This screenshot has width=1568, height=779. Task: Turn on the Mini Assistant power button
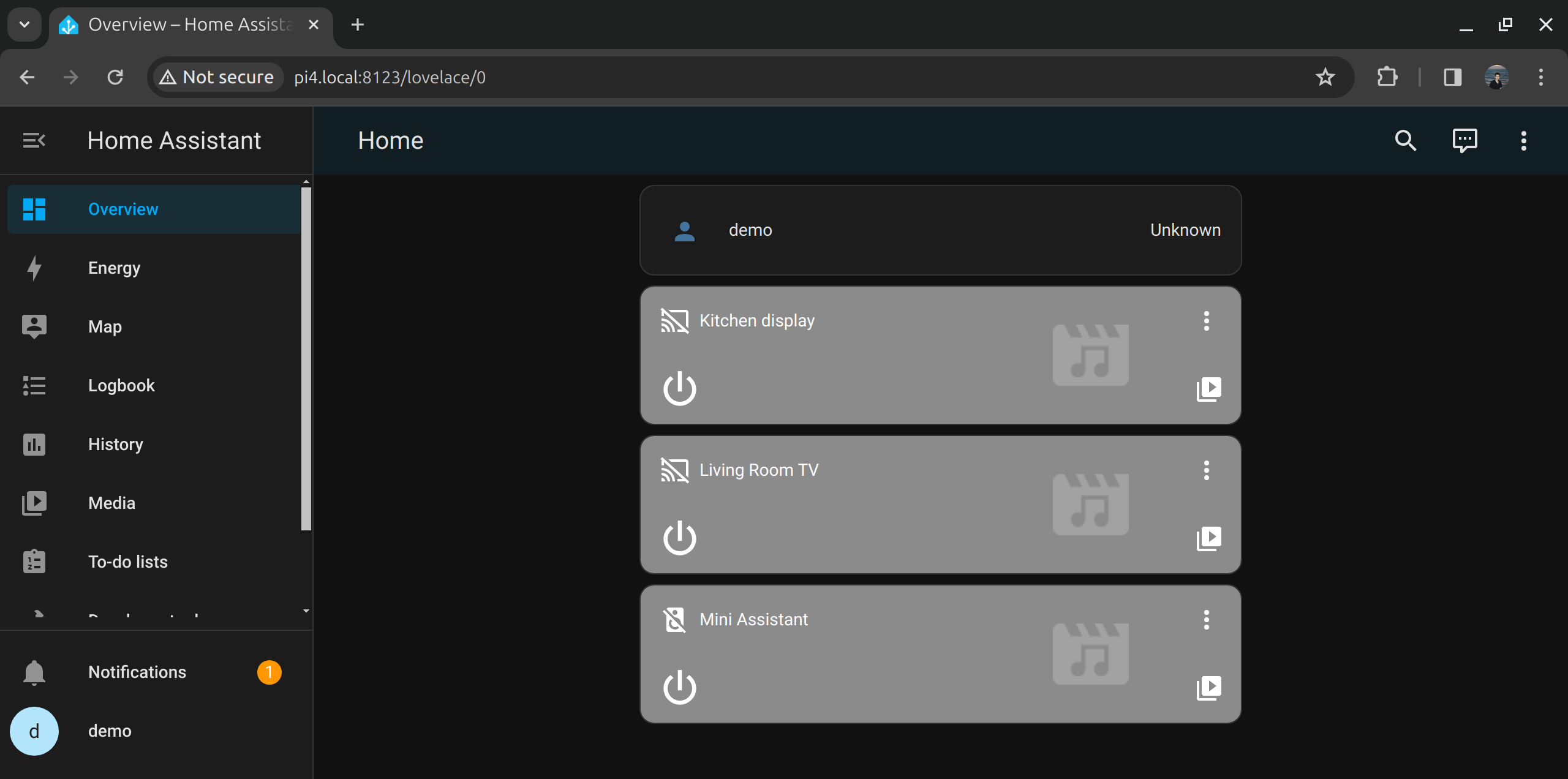pos(679,688)
